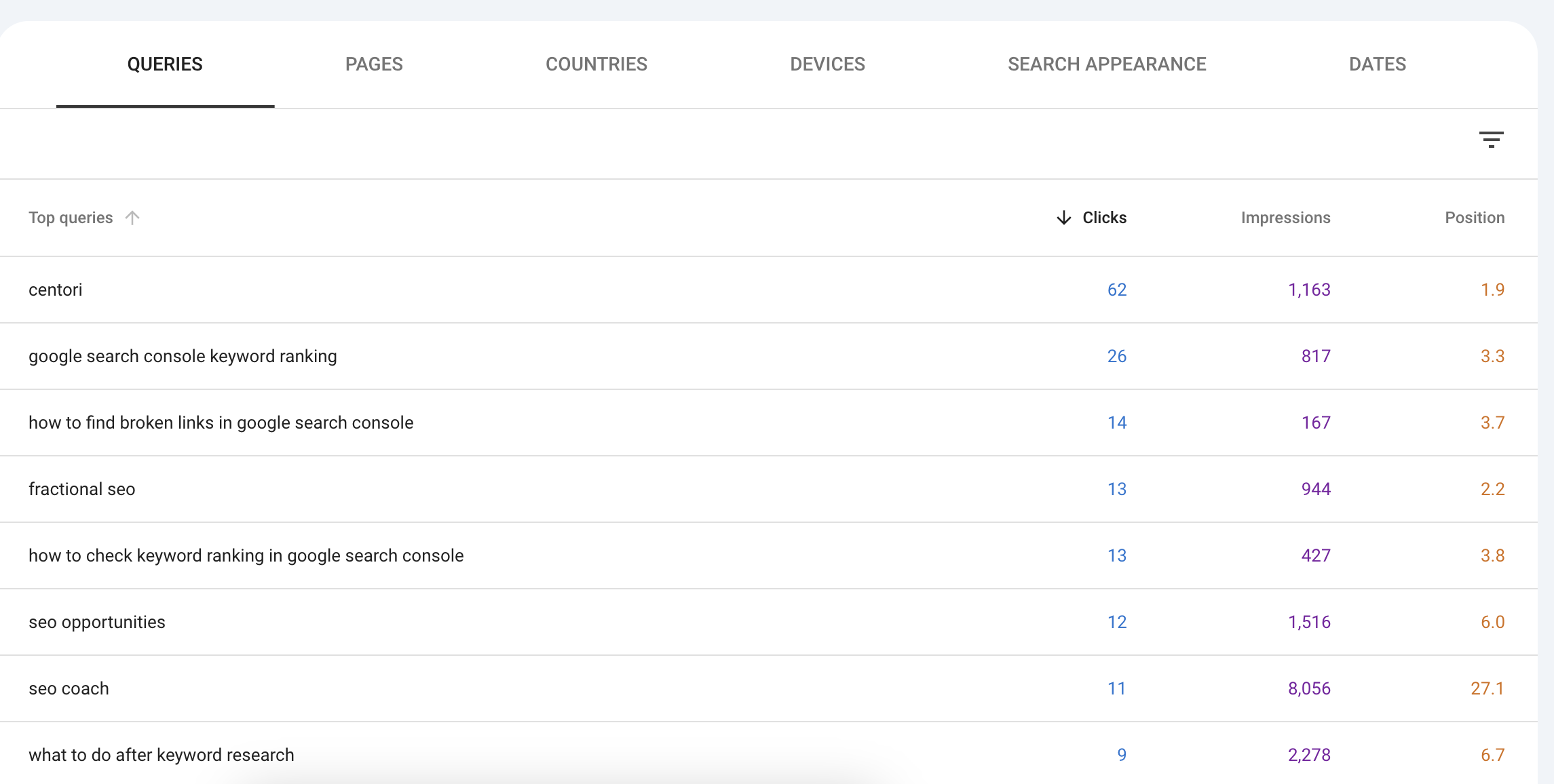Click the clicks value 62 for centori
Screen dimensions: 1554x784
1116,290
